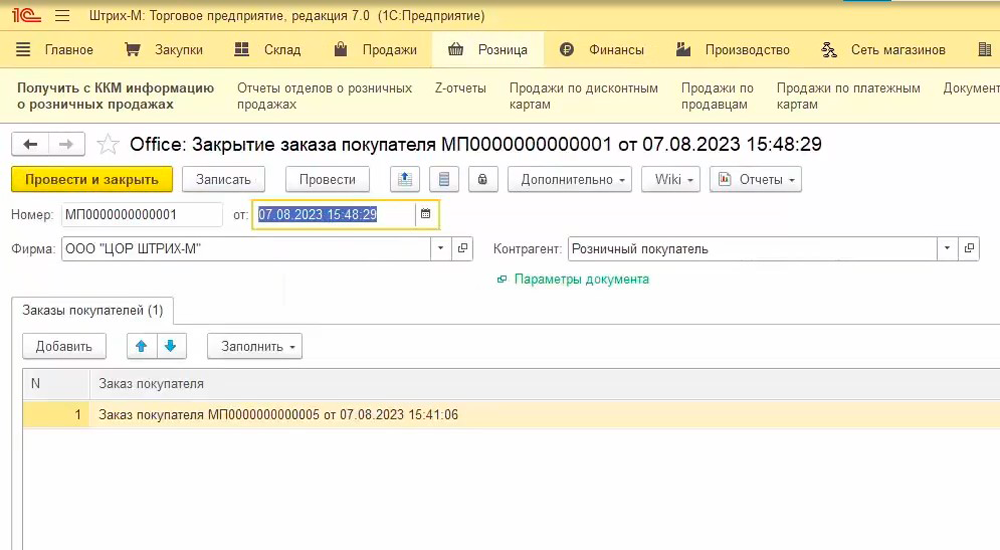Expand the Дополнительно dropdown
The height and width of the screenshot is (550, 1000).
(x=569, y=180)
